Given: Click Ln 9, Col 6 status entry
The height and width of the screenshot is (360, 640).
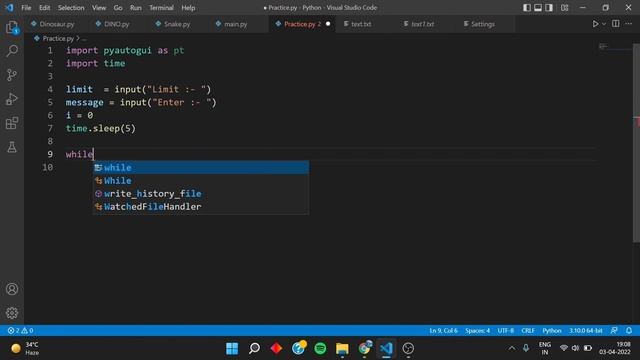Looking at the screenshot, I should coord(443,331).
